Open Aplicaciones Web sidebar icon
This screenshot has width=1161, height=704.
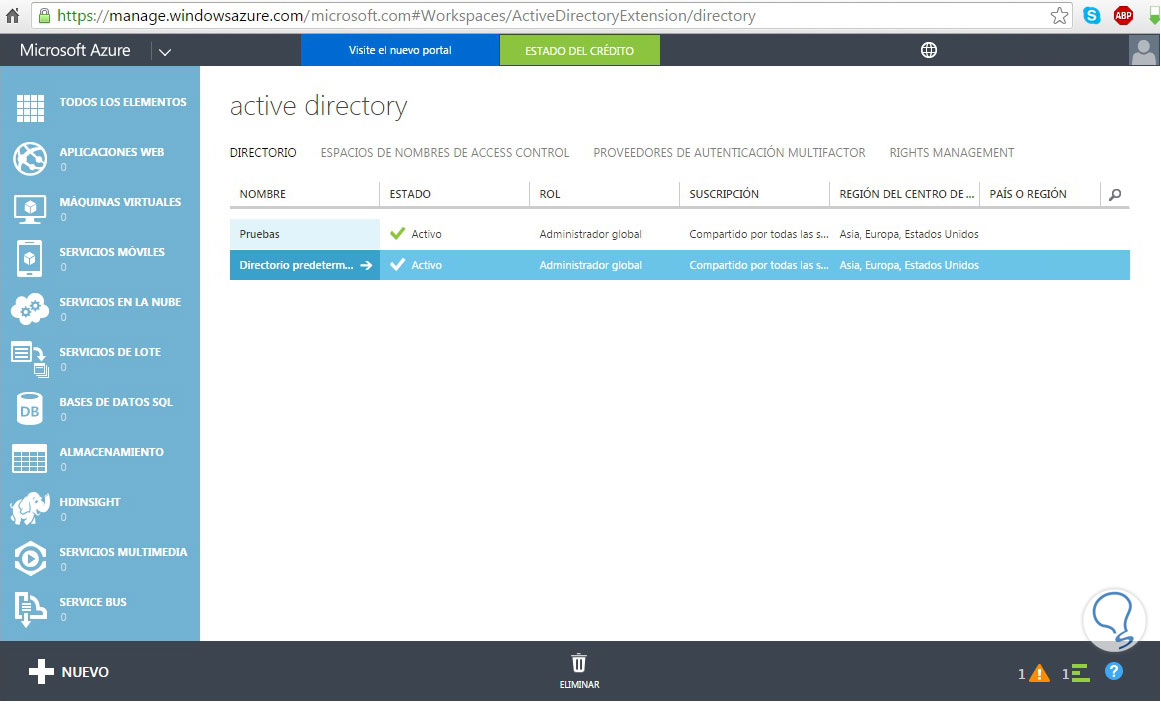point(30,158)
